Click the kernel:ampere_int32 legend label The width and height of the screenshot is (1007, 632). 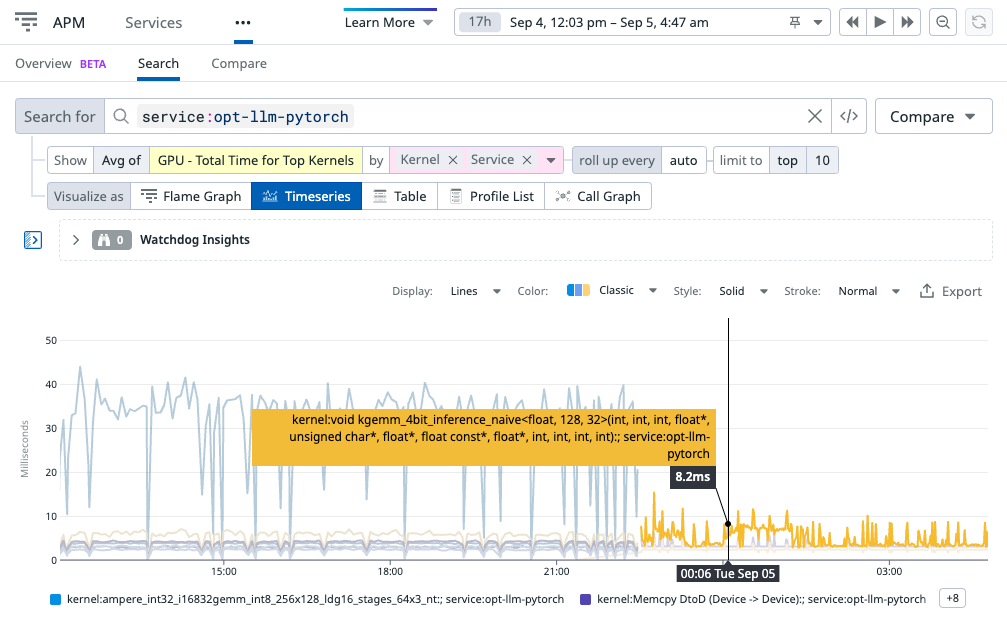315,599
